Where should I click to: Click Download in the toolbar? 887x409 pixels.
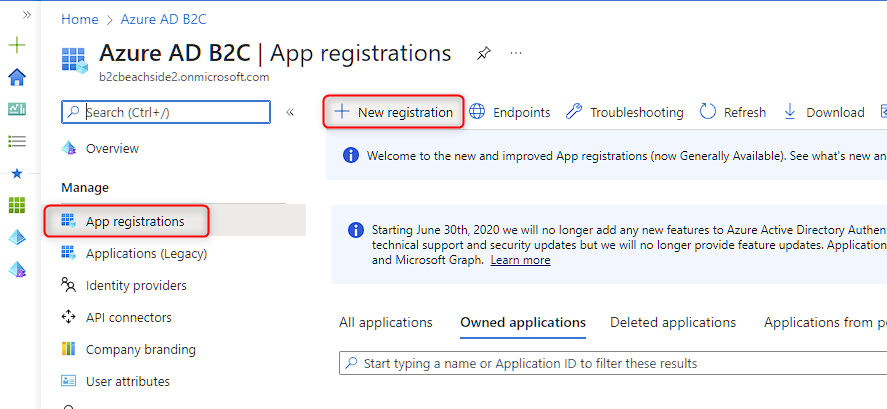(x=824, y=113)
